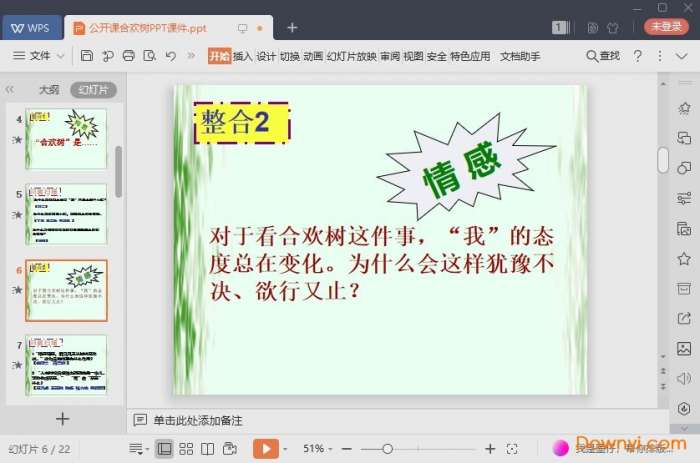Screen dimensions: 700x463
Task: Increase zoom with plus button
Action: tap(490, 448)
